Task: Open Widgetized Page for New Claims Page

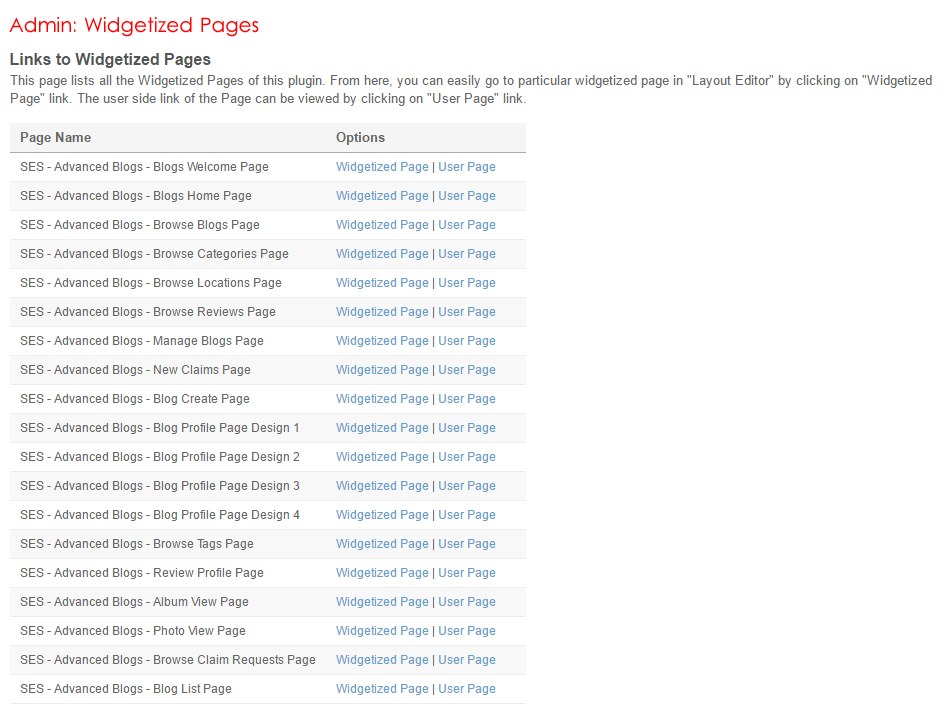Action: [x=382, y=370]
